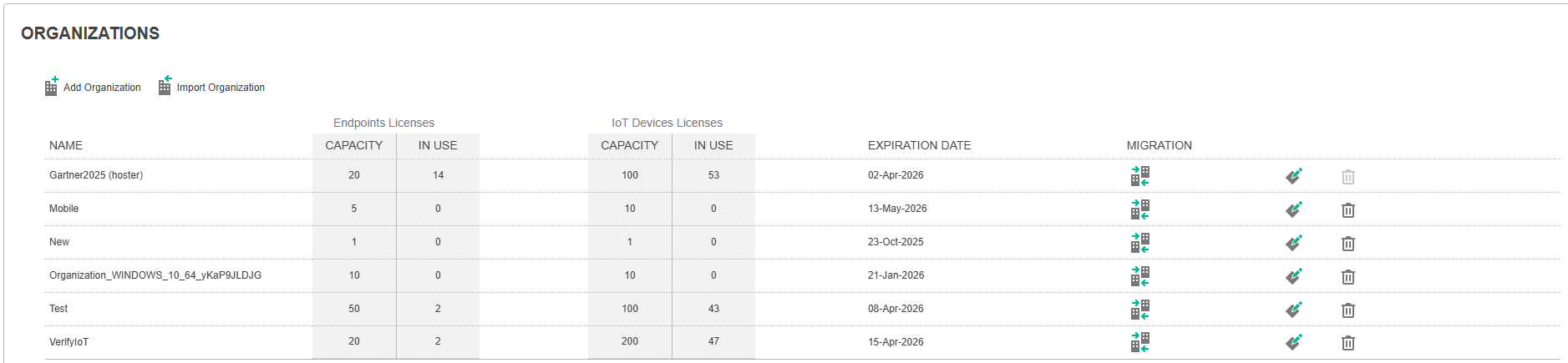1568x363 pixels.
Task: Click the edit icon for Mobile
Action: 1294,209
